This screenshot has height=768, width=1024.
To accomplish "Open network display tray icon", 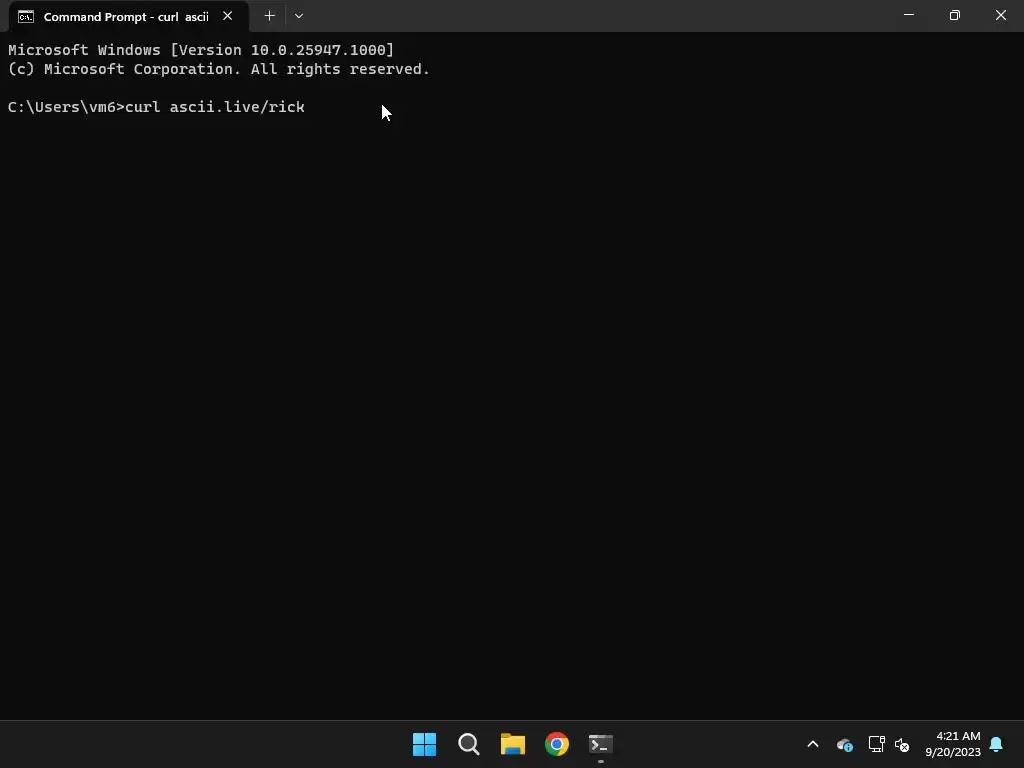I will tap(876, 744).
